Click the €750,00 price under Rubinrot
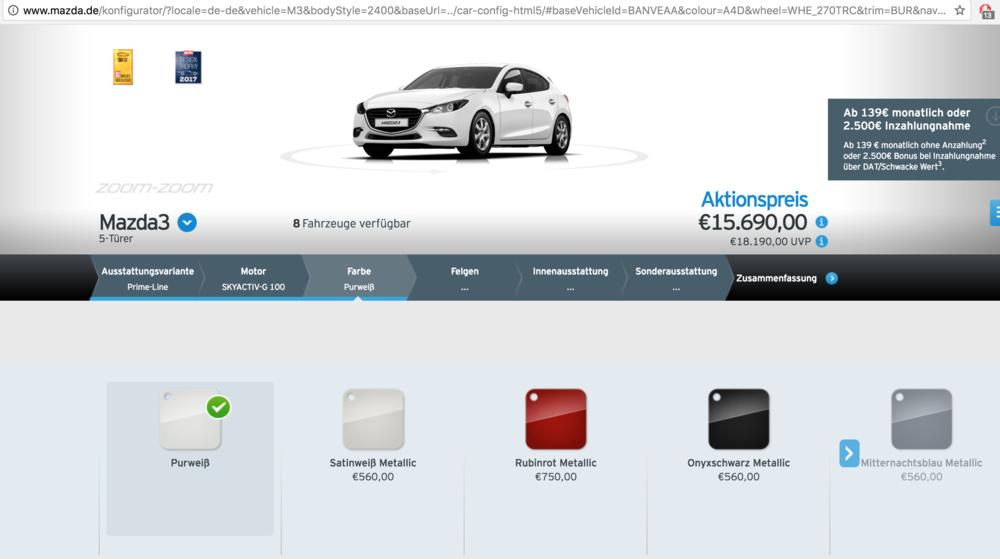 pos(555,477)
